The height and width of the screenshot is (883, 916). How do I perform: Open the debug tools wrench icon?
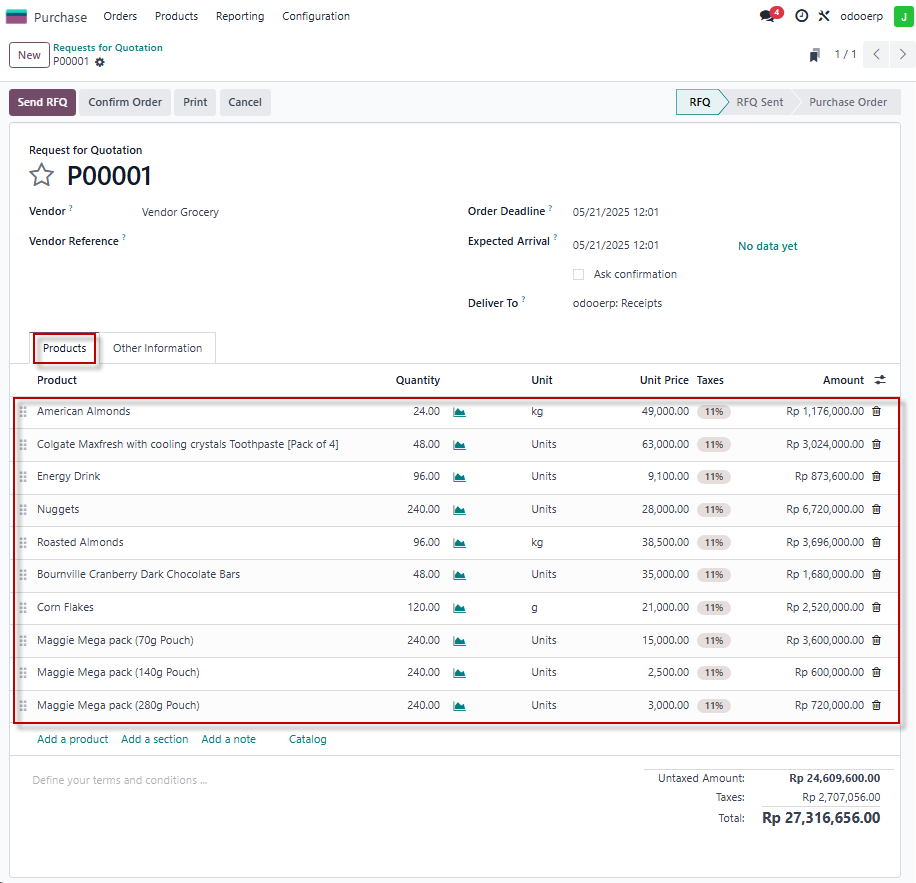point(824,16)
